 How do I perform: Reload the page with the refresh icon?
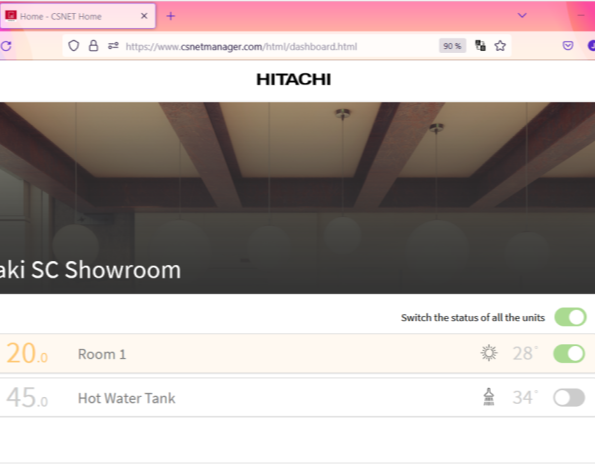coord(6,46)
